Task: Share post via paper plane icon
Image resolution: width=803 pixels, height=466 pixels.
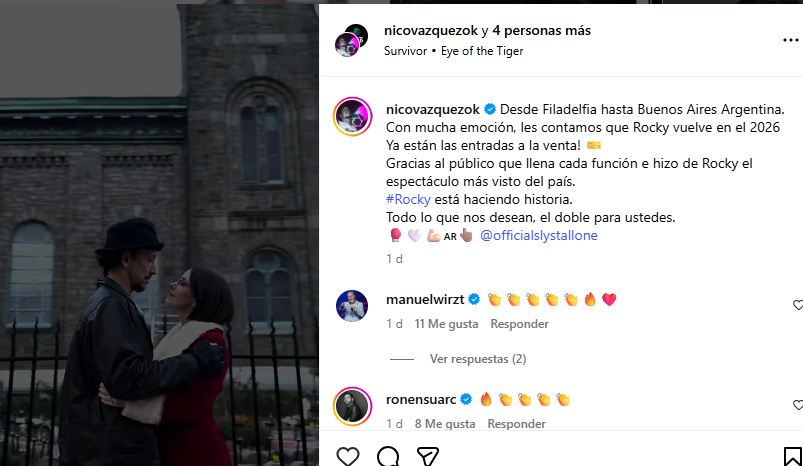Action: (428, 456)
